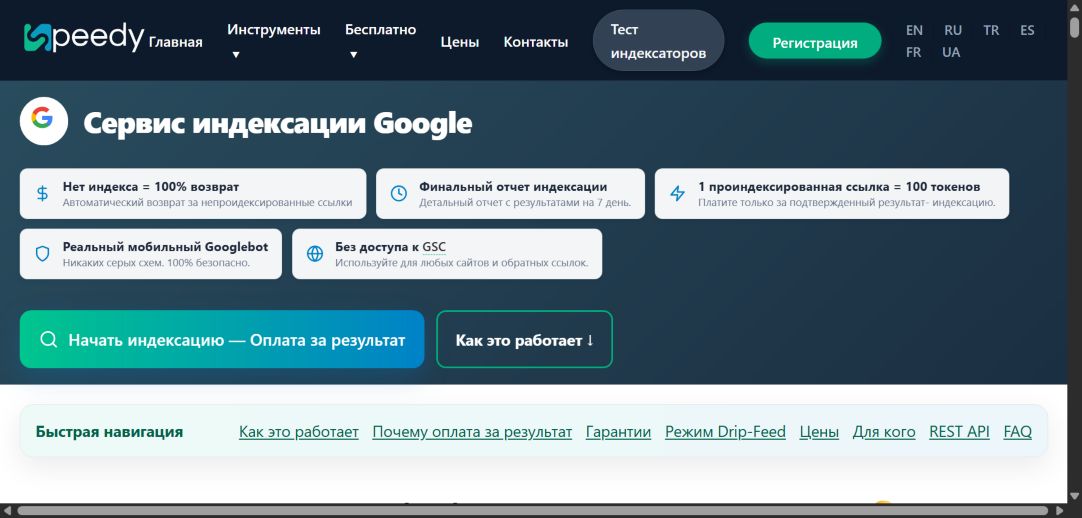Screen dimensions: 1082x518
Task: Click the globe icon for GSC access
Action: (x=315, y=254)
